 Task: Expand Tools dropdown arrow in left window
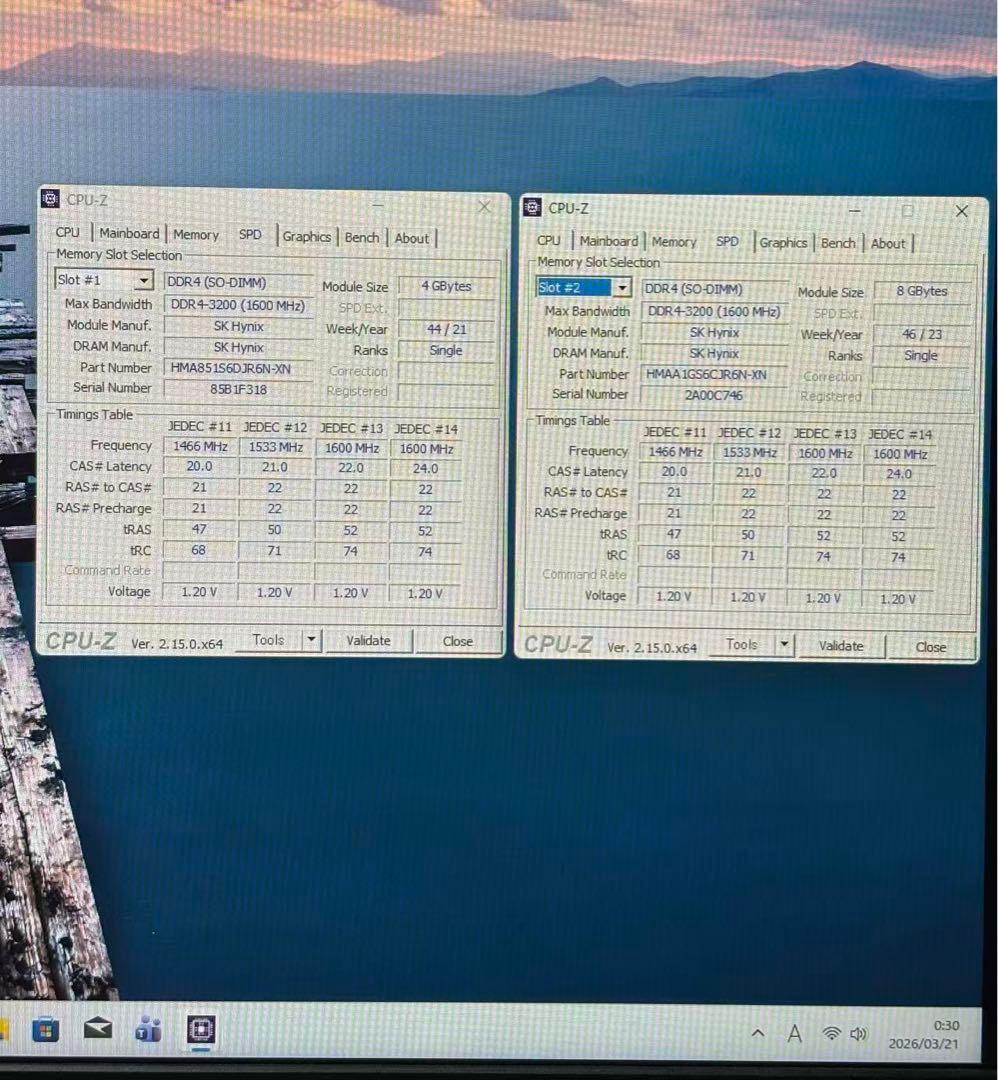(311, 640)
